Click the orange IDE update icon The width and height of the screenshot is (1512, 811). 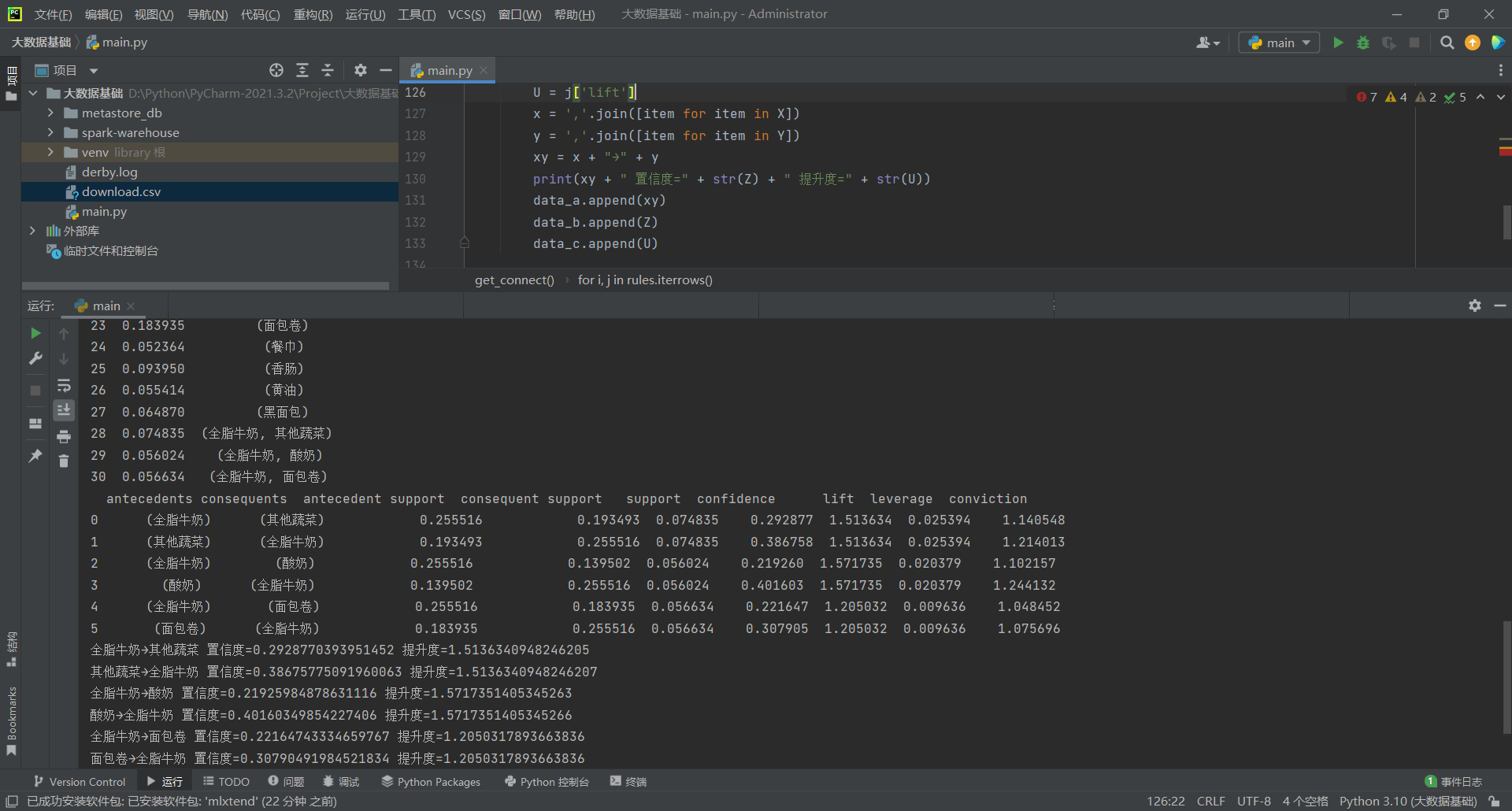[x=1473, y=43]
